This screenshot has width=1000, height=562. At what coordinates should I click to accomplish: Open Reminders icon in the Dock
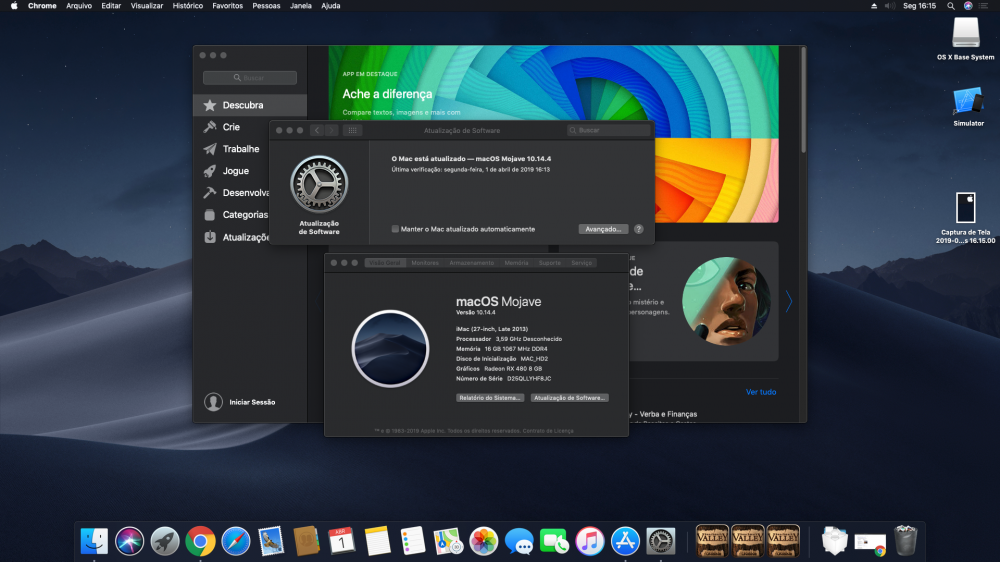[413, 541]
